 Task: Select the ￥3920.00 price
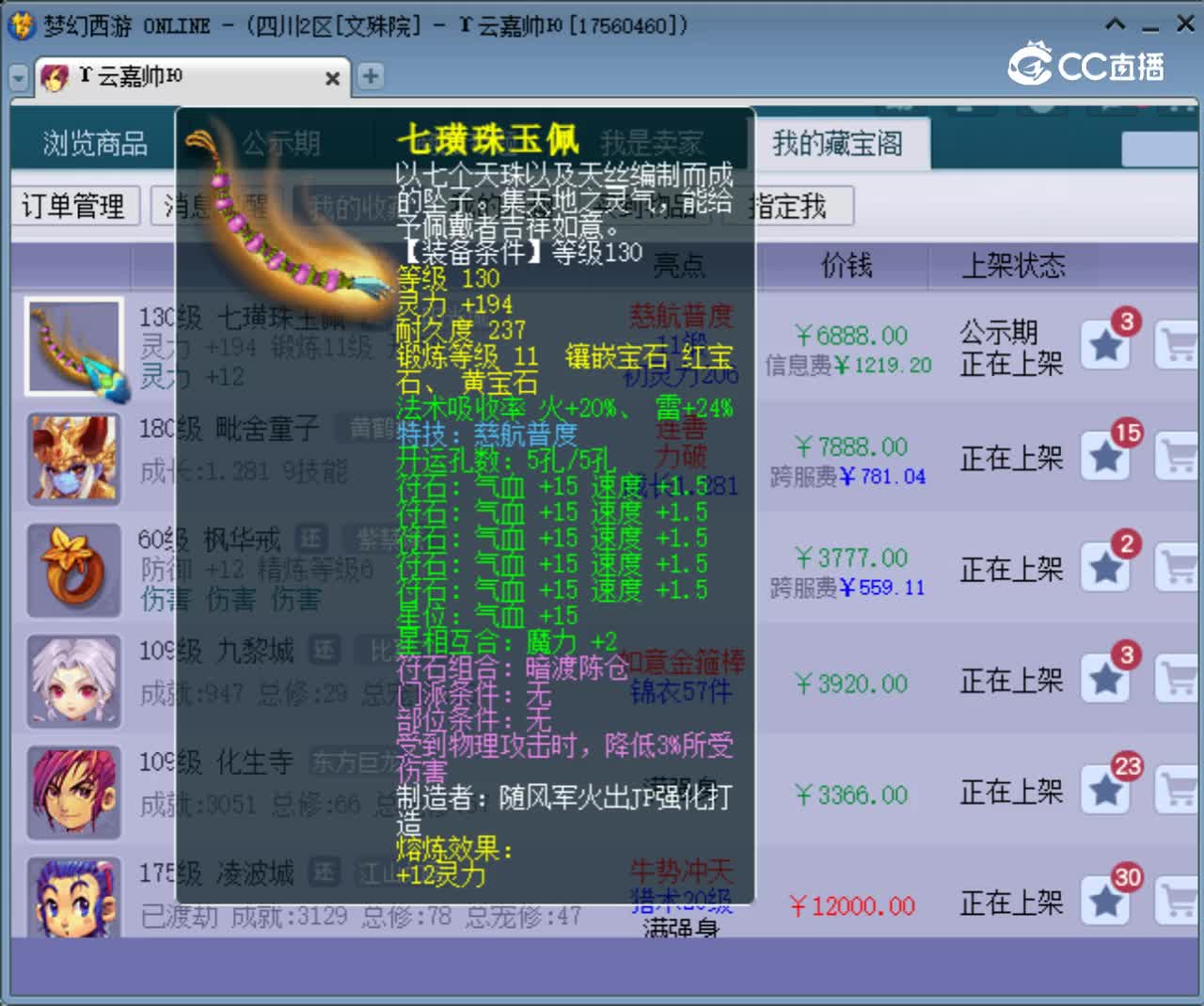click(x=850, y=684)
